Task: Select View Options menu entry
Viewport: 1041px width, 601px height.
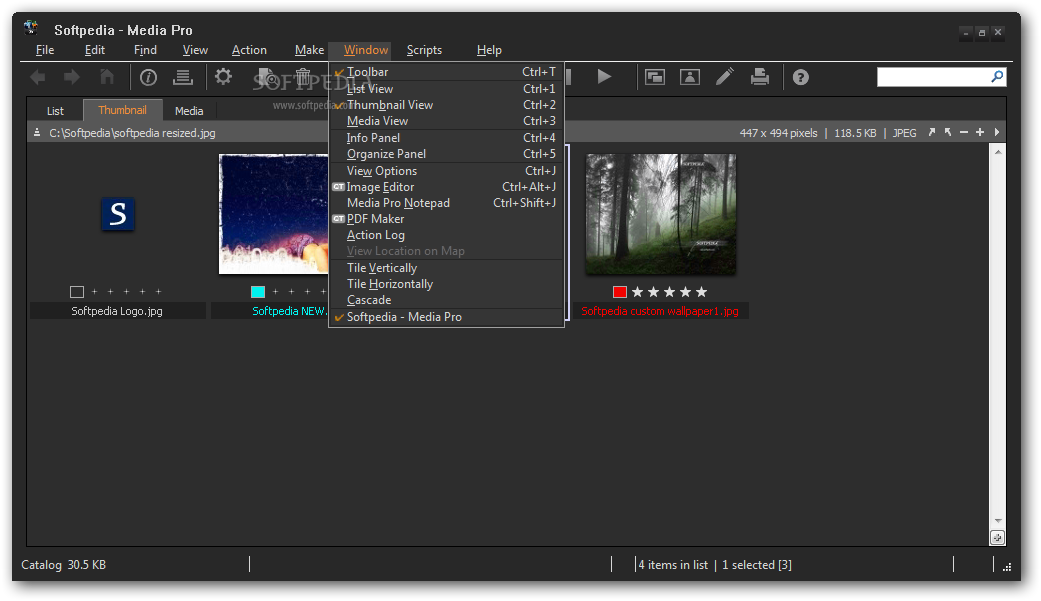Action: tap(446, 171)
